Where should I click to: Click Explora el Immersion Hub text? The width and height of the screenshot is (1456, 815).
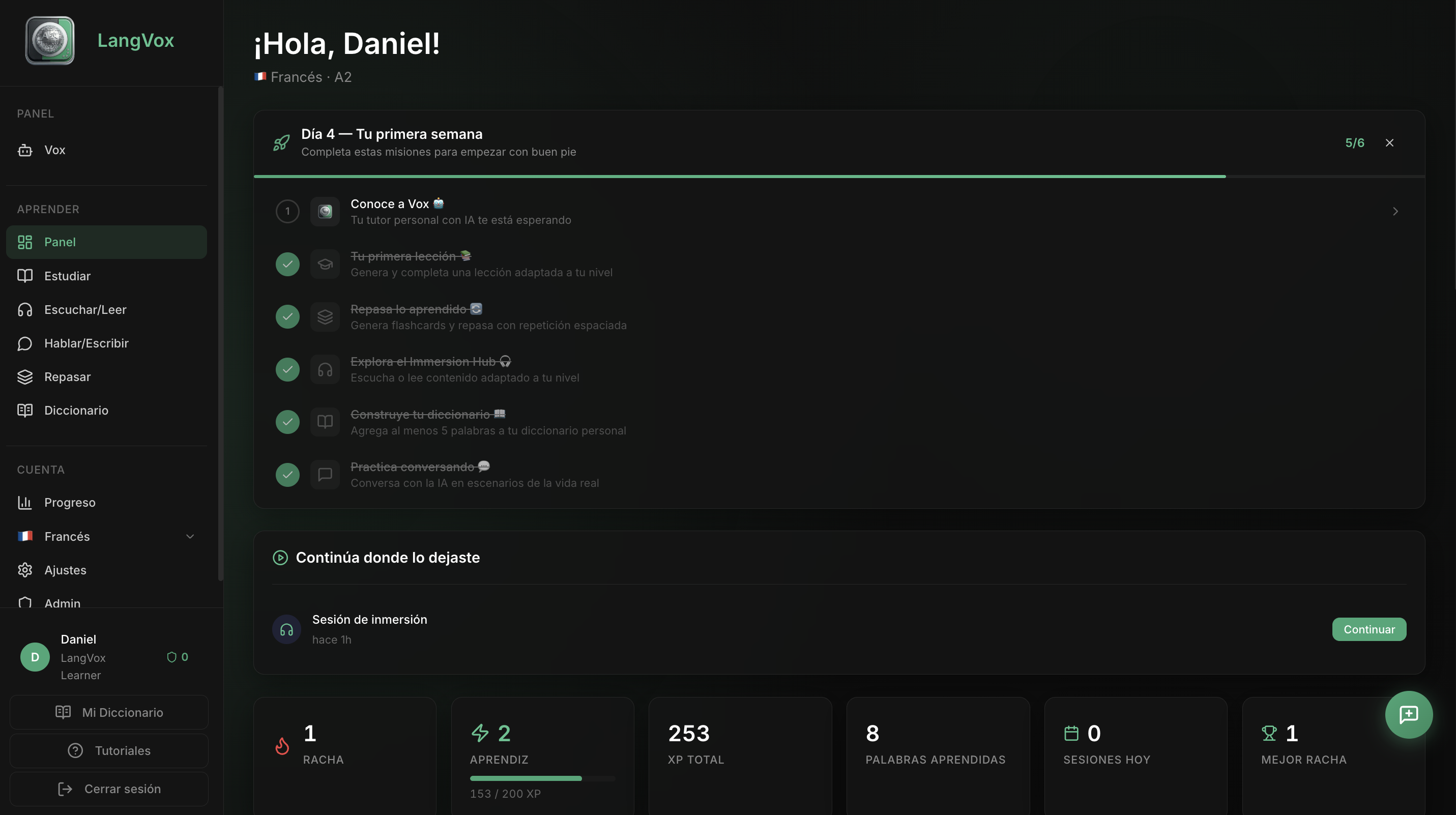point(431,361)
